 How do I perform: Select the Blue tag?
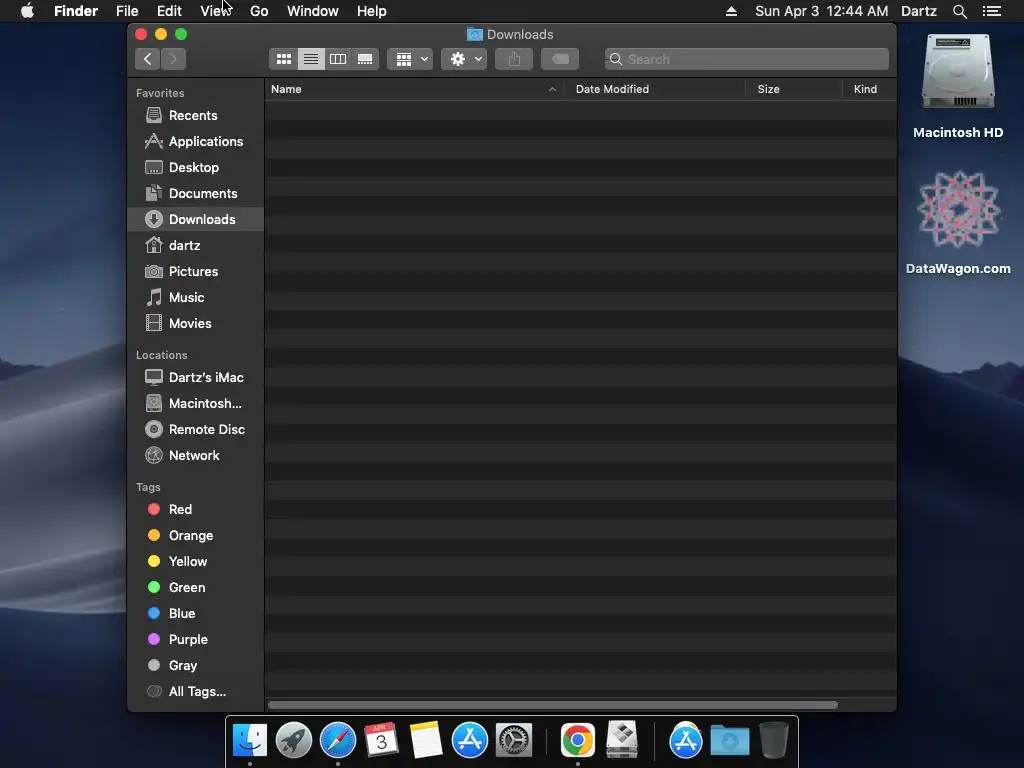[x=195, y=614]
